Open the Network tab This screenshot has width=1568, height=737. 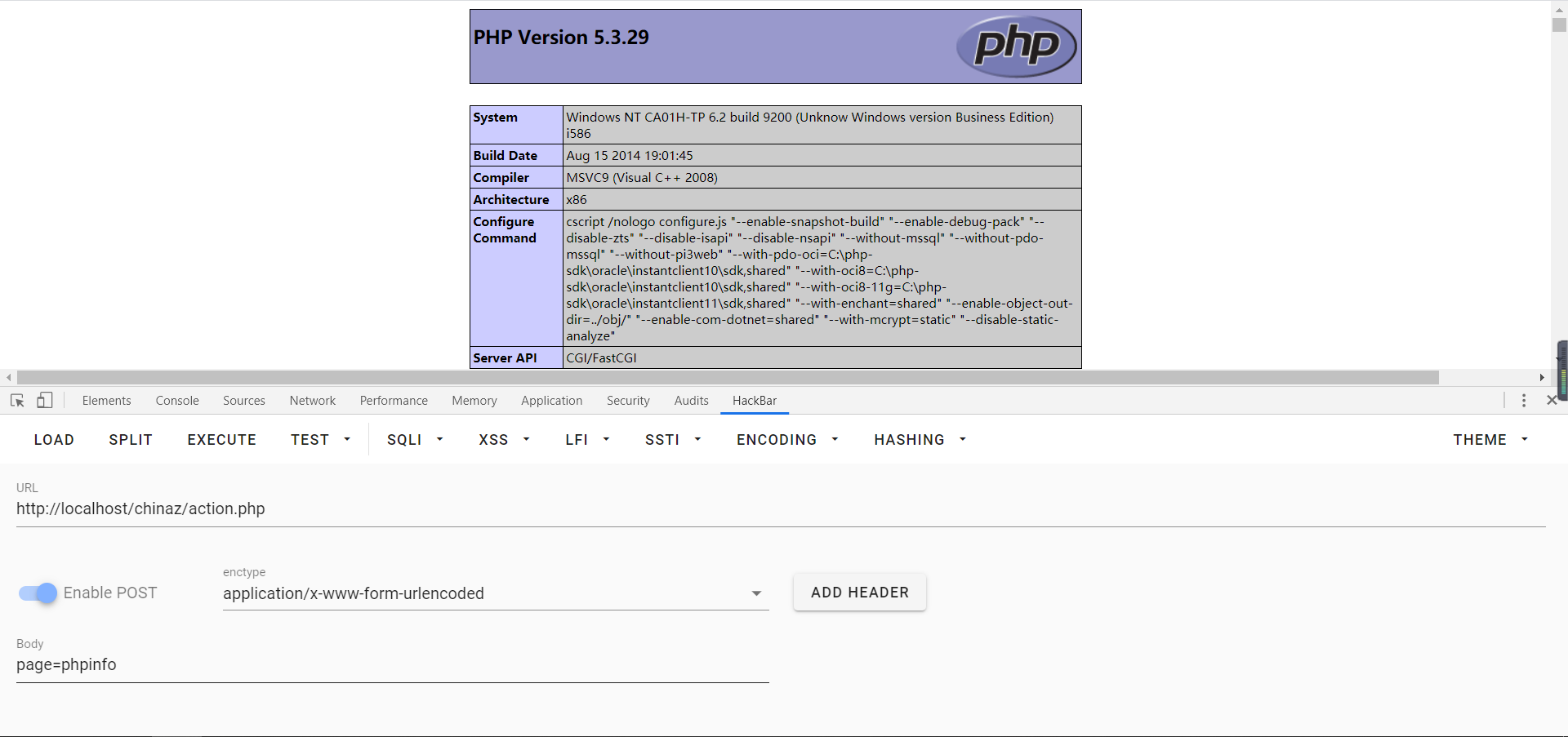[313, 401]
